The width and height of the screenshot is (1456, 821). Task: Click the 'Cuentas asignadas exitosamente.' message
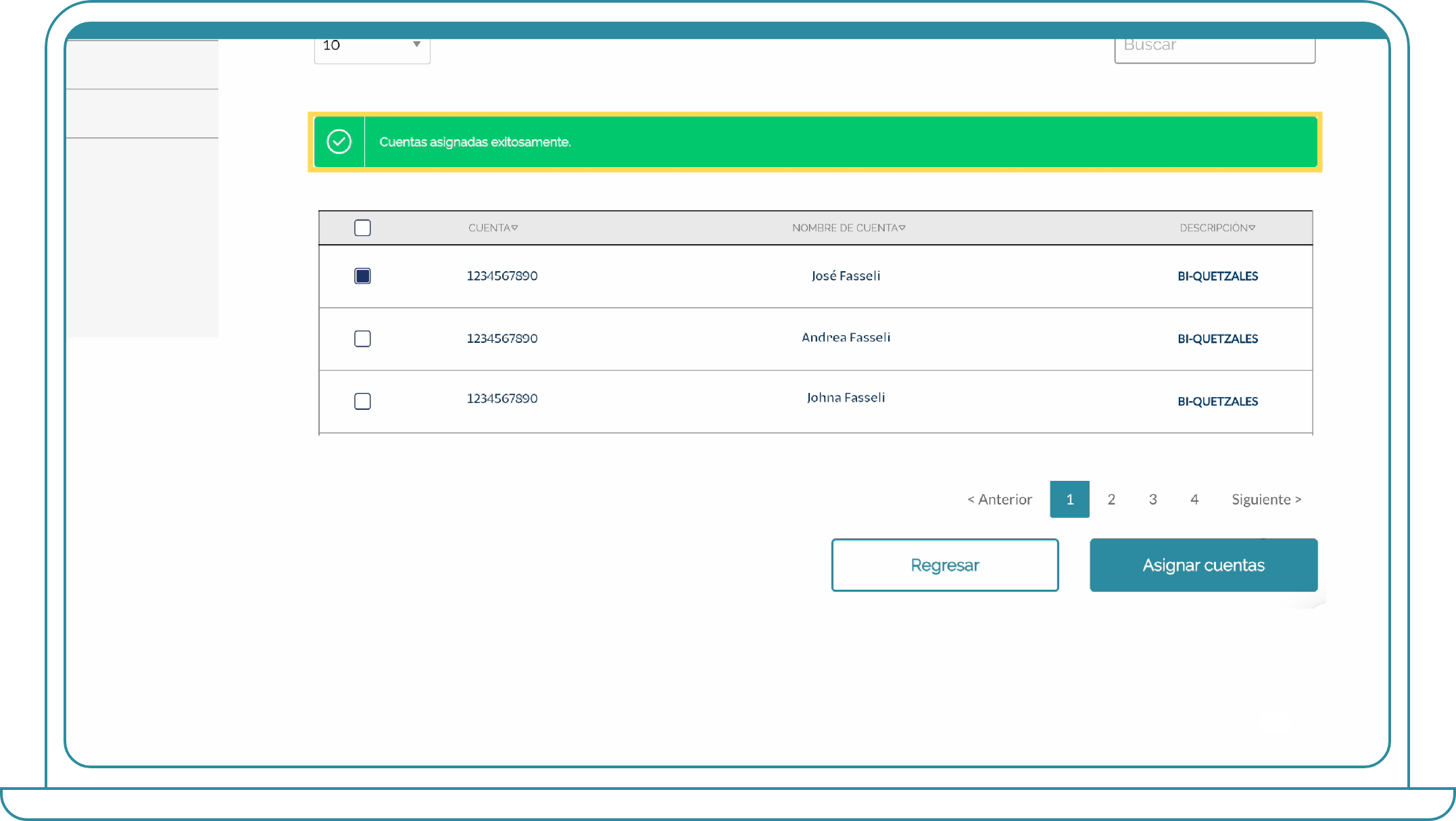(475, 142)
